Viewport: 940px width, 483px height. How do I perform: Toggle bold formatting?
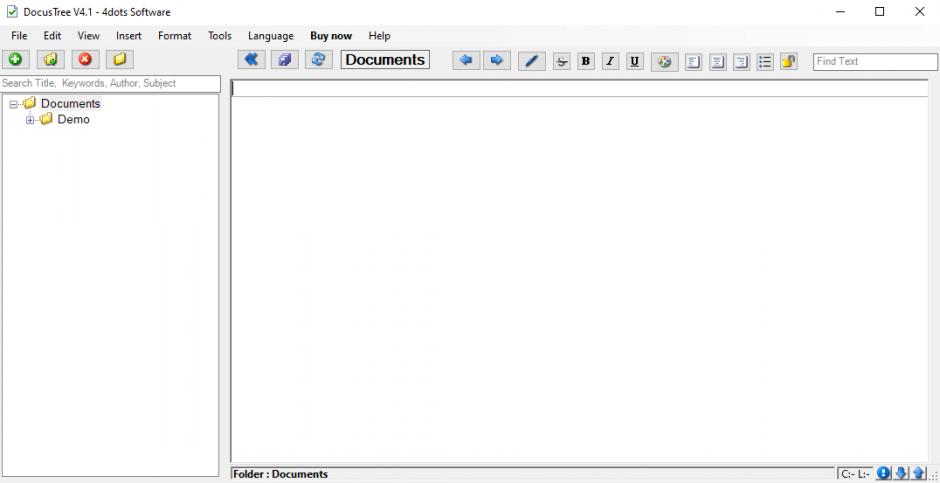pyautogui.click(x=586, y=61)
